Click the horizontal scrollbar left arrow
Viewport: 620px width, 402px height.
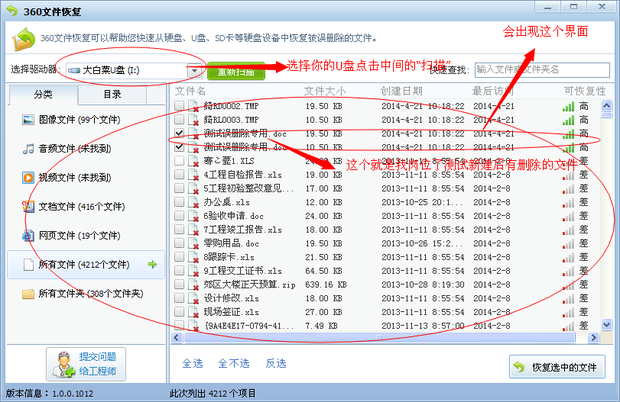pyautogui.click(x=176, y=338)
